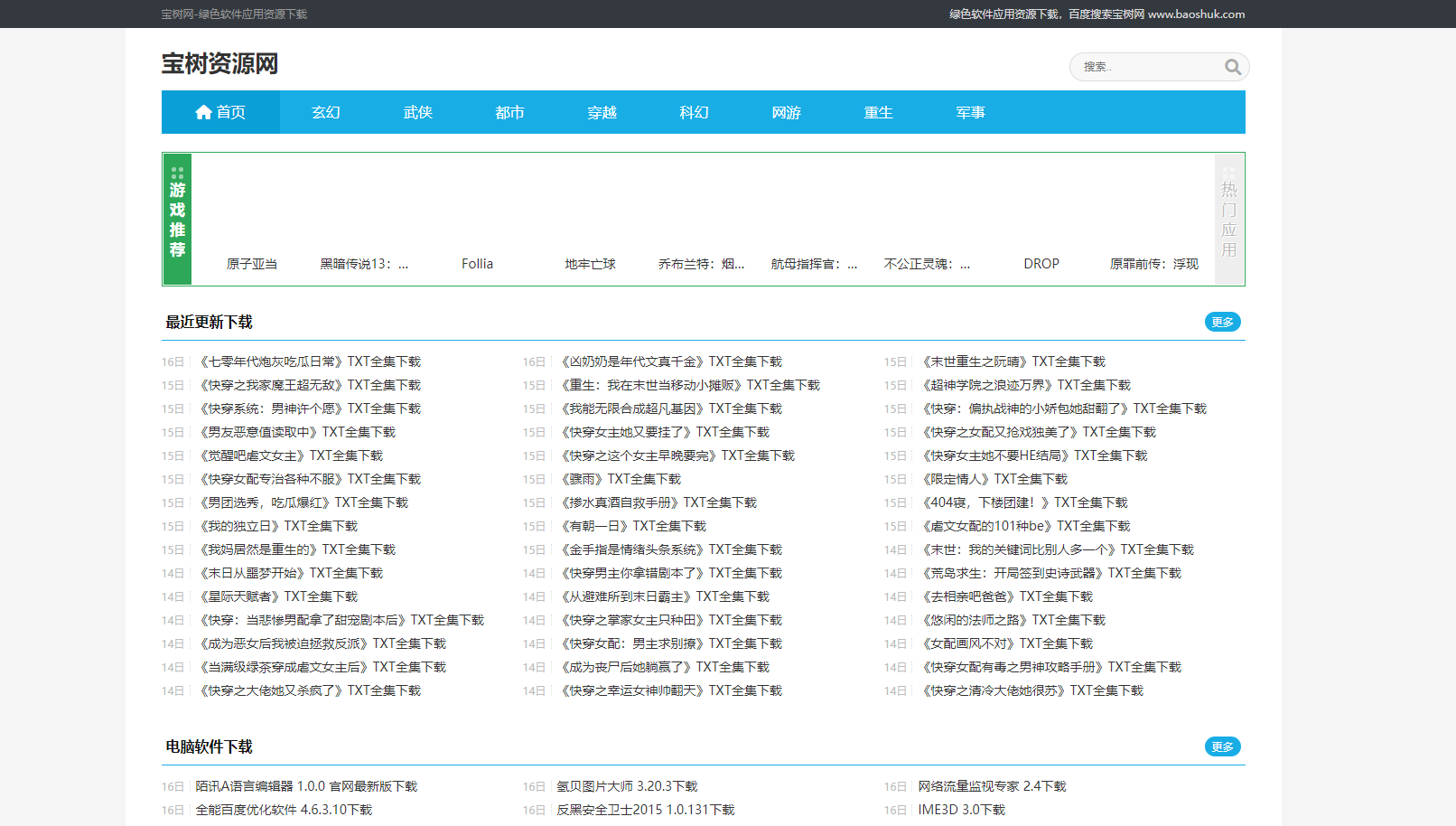Image resolution: width=1456 pixels, height=826 pixels.
Task: Click top bar 宝树网-绿色软件应用资源下载 text
Action: tap(234, 14)
